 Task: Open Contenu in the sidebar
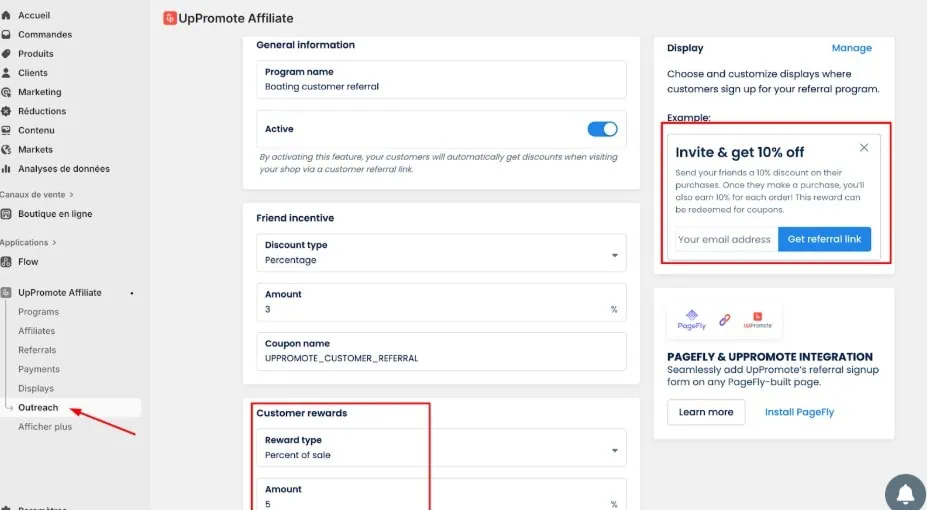(36, 131)
